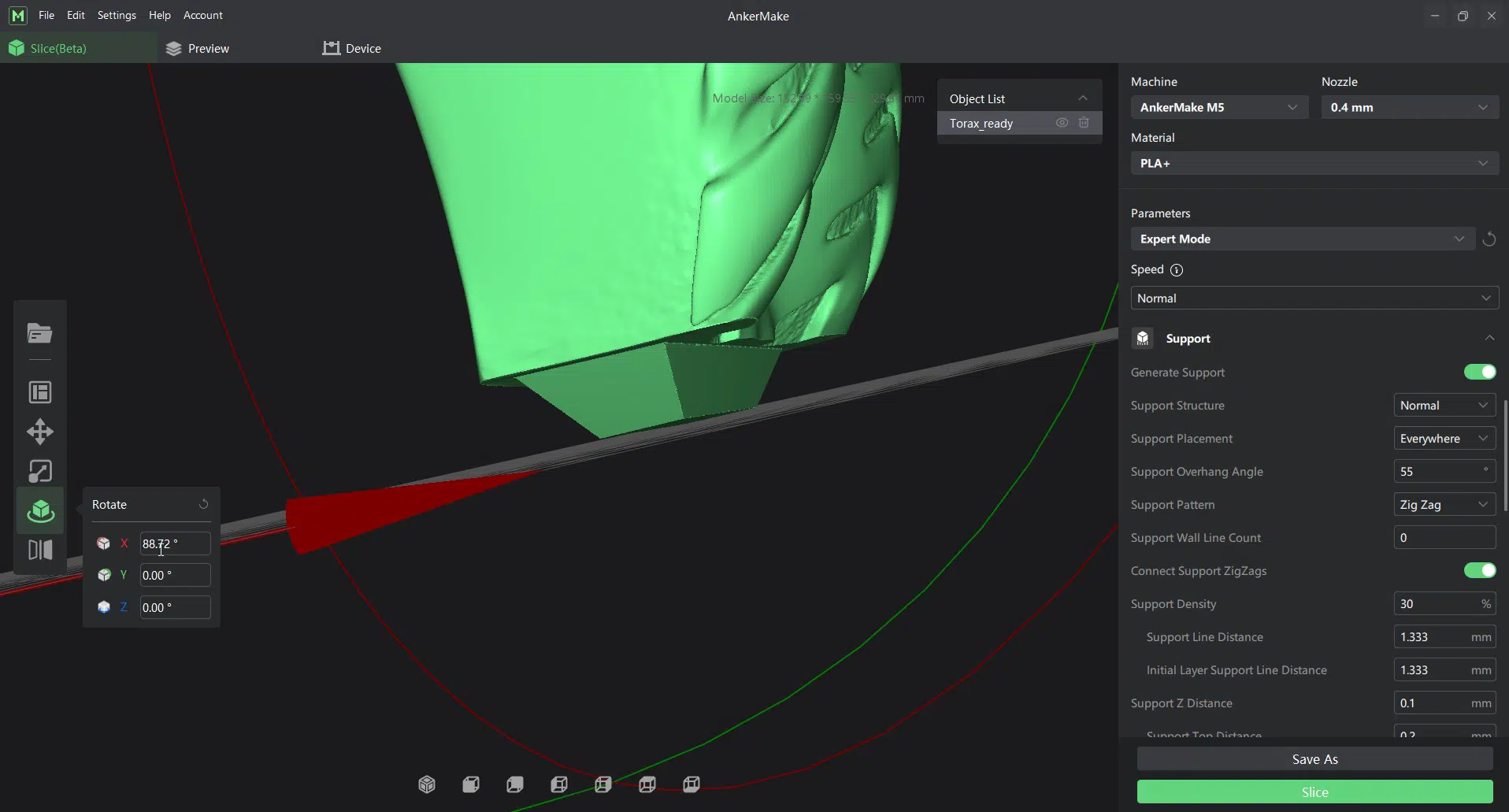Click Support Wall Line Count field

click(1444, 538)
